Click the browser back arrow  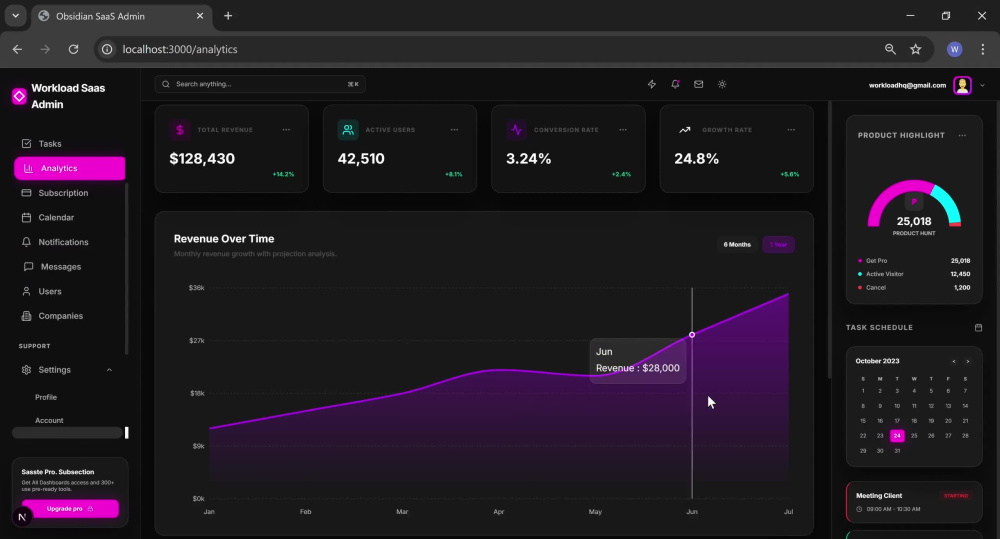click(x=17, y=49)
